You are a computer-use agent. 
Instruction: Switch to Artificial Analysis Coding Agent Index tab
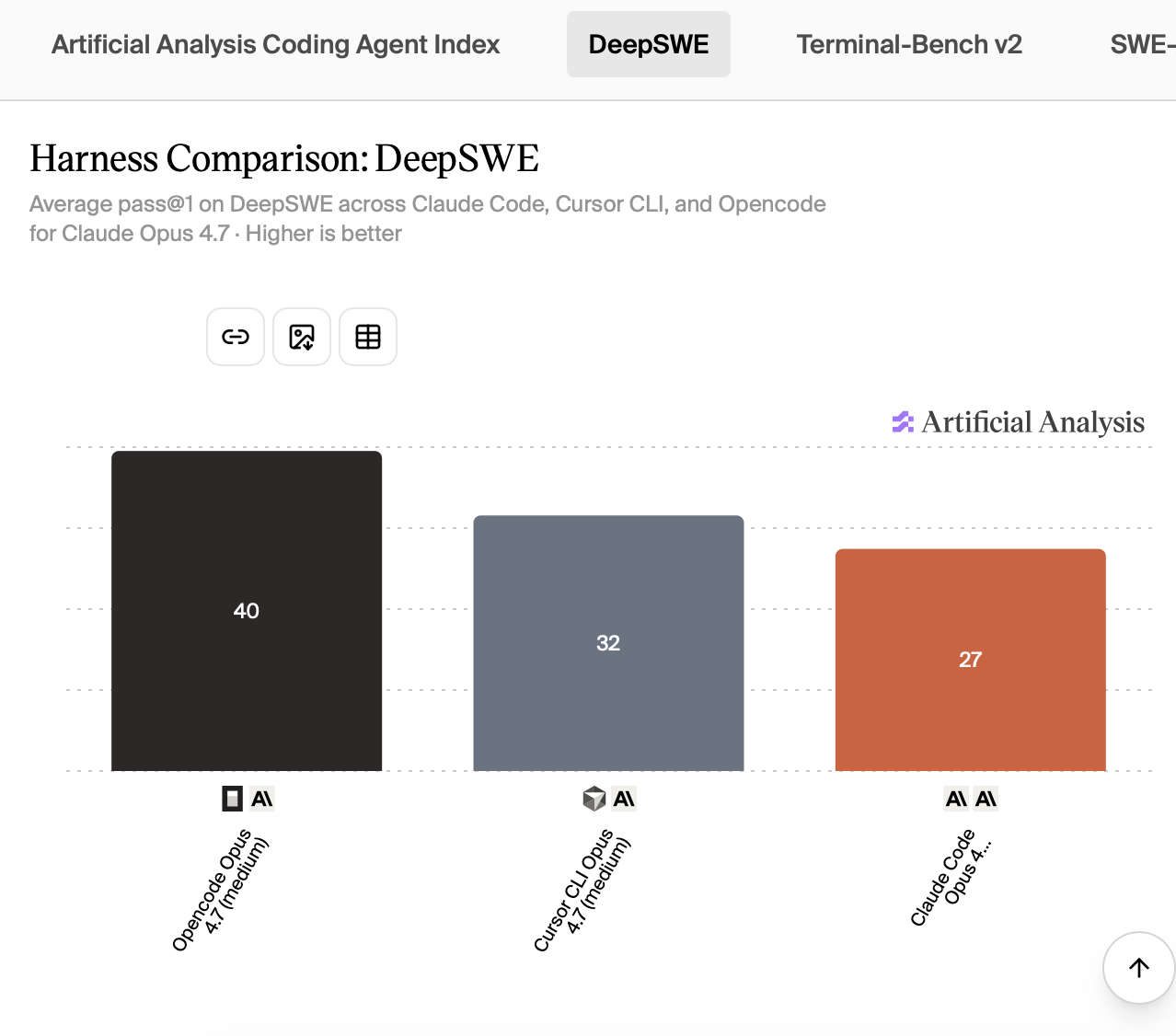point(276,44)
